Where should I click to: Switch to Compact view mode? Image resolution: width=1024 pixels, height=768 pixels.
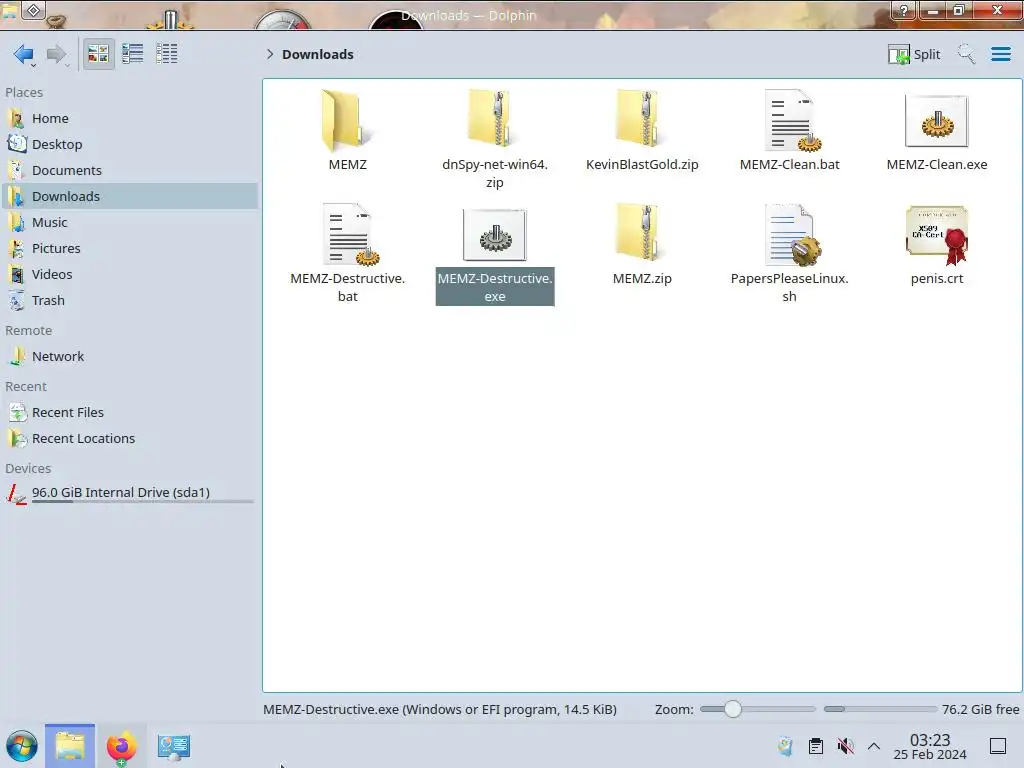(x=133, y=54)
